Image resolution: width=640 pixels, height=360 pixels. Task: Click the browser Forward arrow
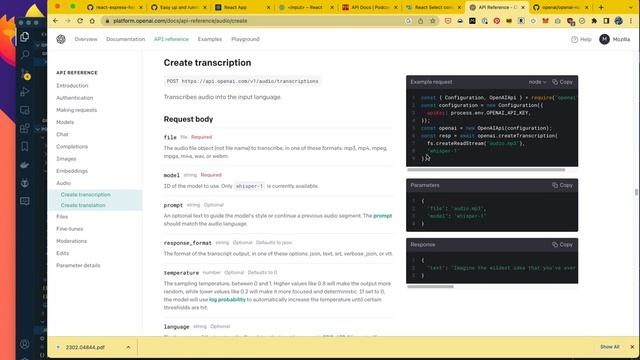click(68, 21)
